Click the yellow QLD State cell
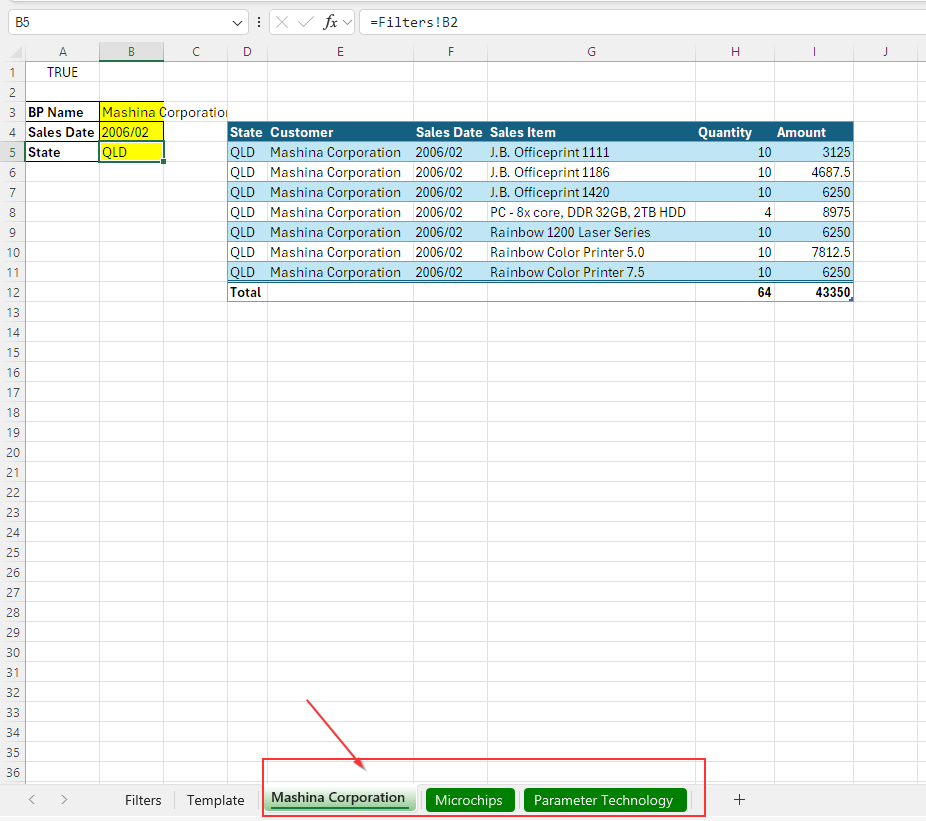Viewport: 926px width, 821px height. tap(132, 152)
